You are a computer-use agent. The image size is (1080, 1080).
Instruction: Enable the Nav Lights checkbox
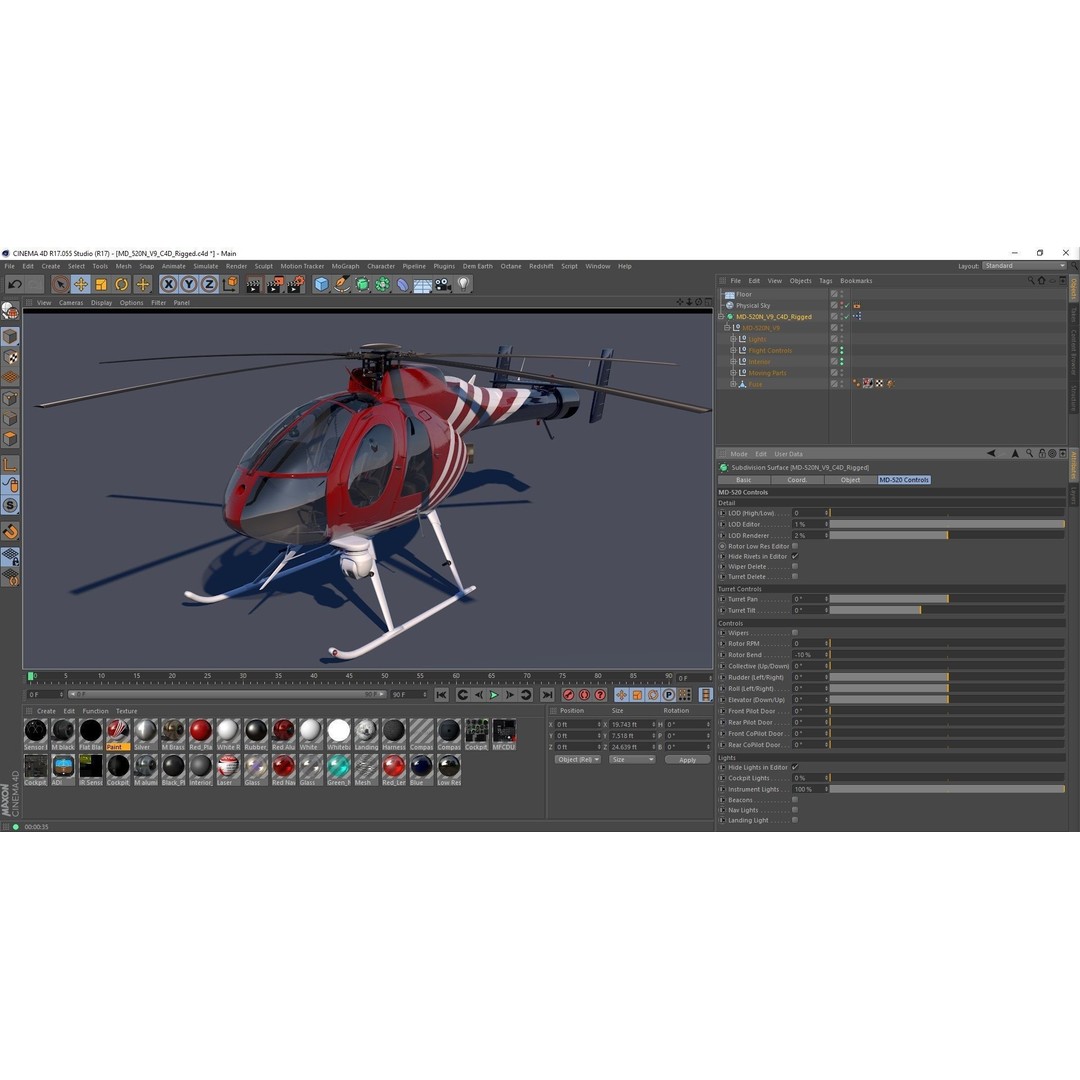click(795, 810)
